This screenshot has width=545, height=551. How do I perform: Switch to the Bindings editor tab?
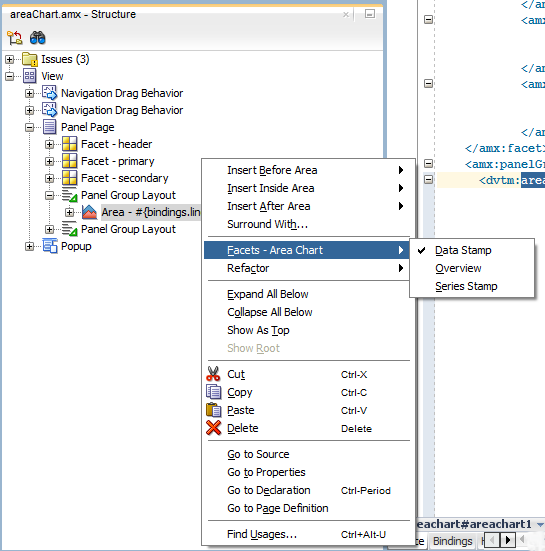coord(453,541)
